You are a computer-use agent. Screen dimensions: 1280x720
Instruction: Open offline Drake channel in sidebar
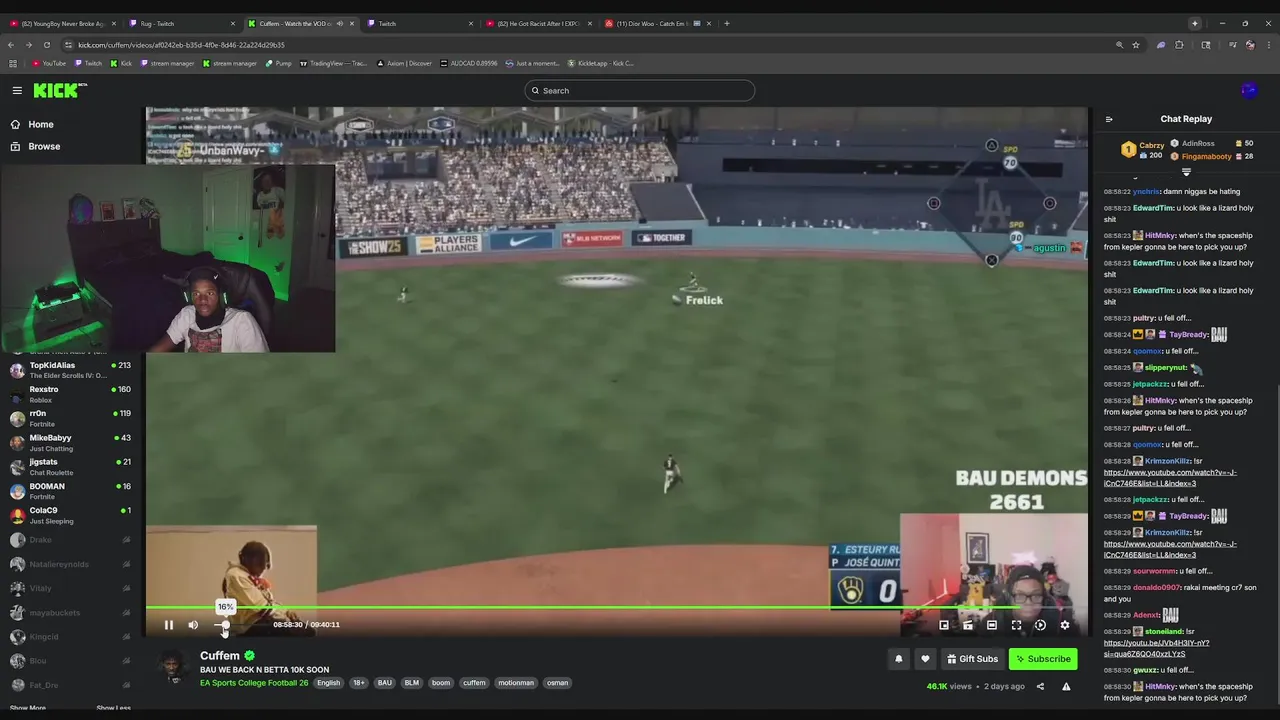tap(70, 540)
